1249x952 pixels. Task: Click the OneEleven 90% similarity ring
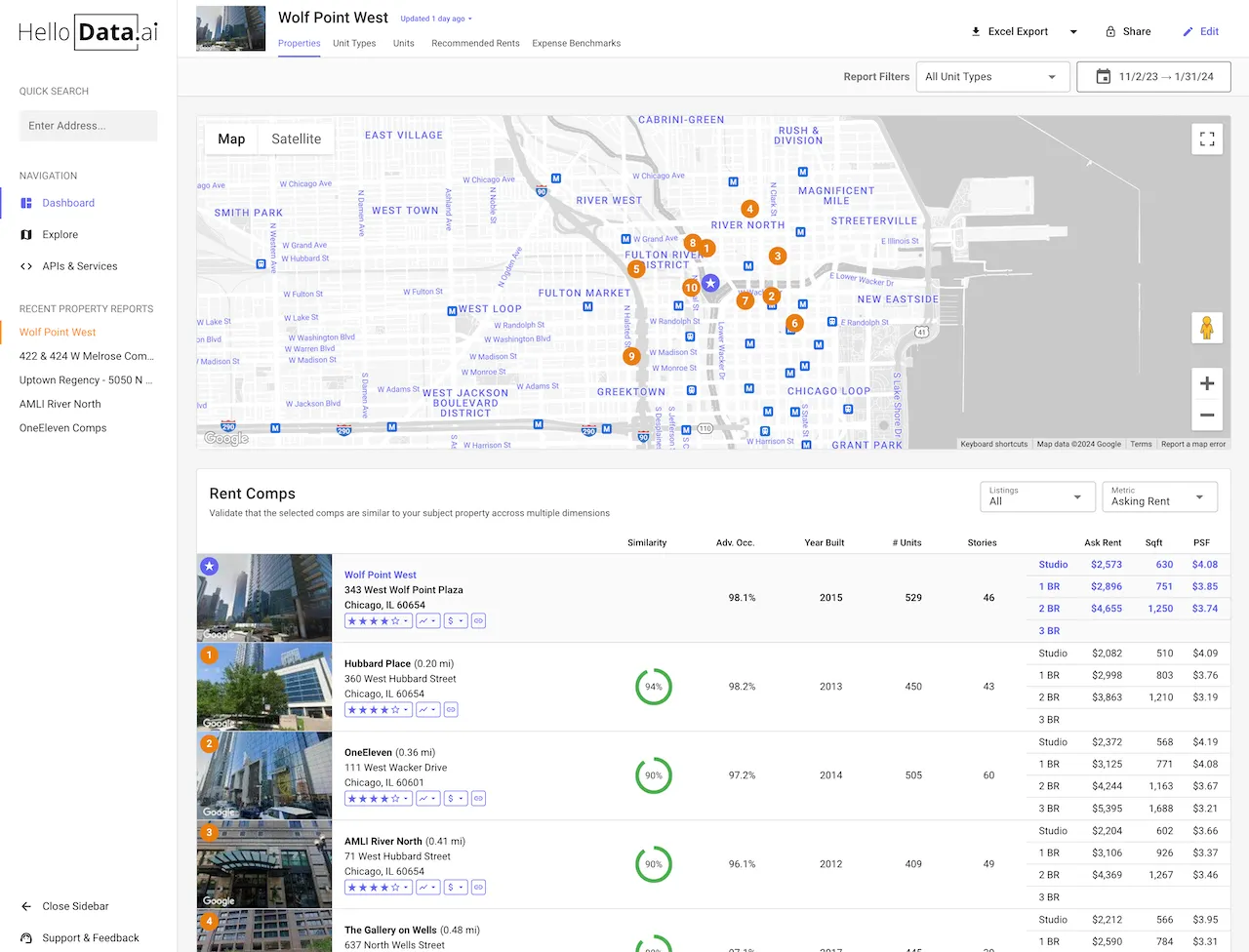654,775
